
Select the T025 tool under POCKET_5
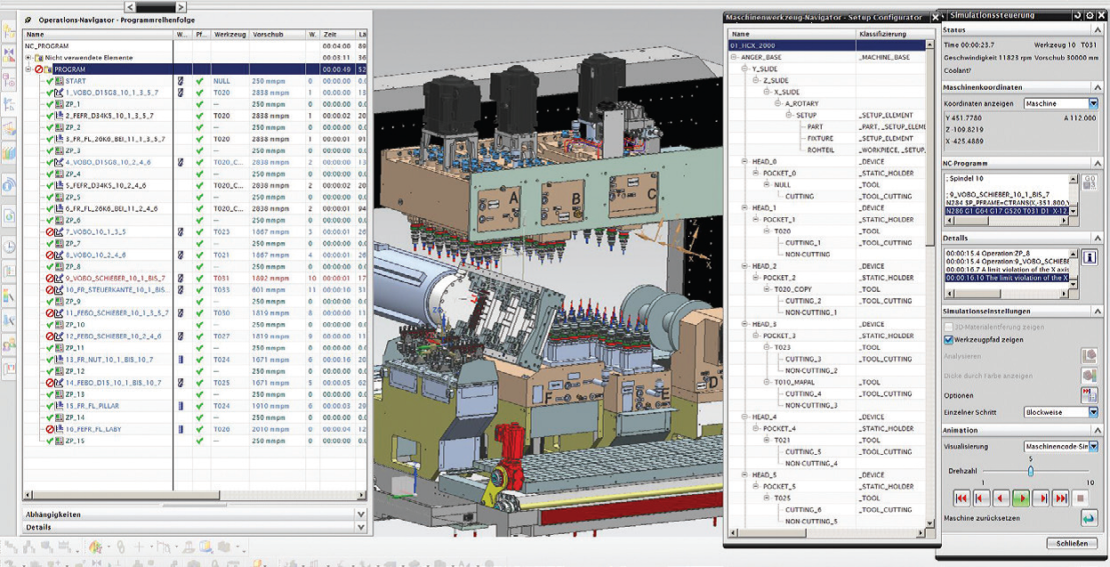782,498
